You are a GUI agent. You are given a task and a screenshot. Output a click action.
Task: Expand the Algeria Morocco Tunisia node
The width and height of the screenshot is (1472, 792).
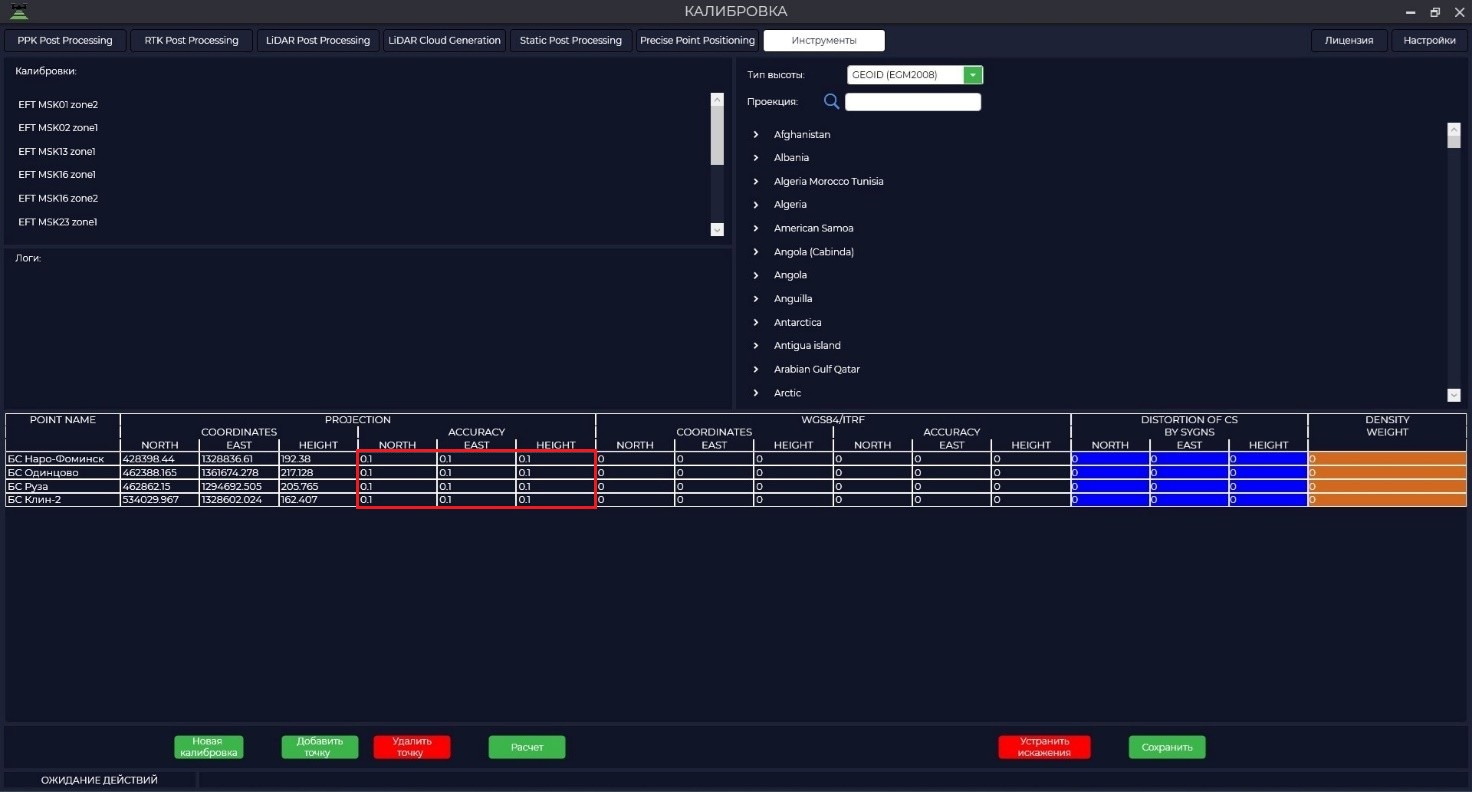tap(756, 181)
